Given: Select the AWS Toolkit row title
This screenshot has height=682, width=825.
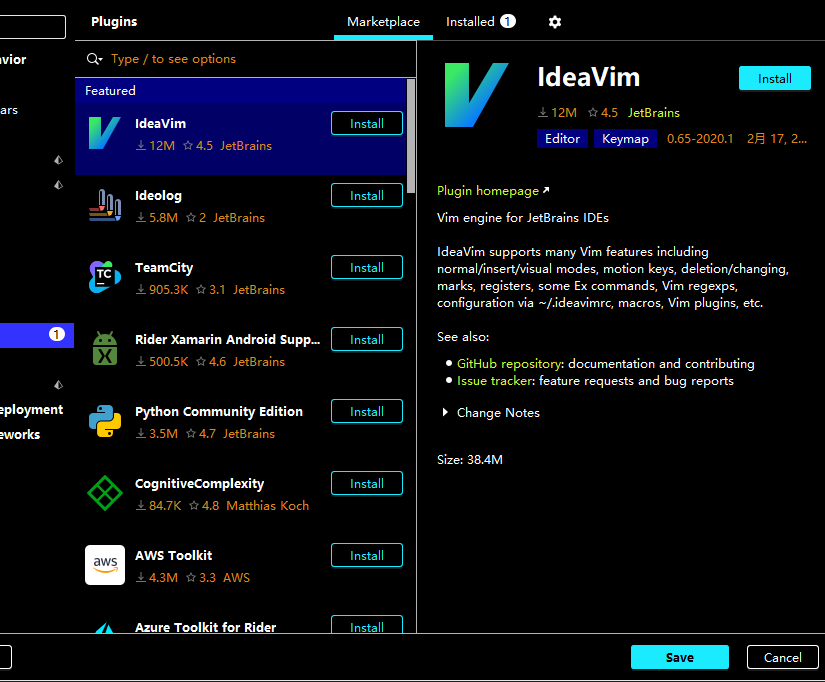Looking at the screenshot, I should click(x=174, y=555).
